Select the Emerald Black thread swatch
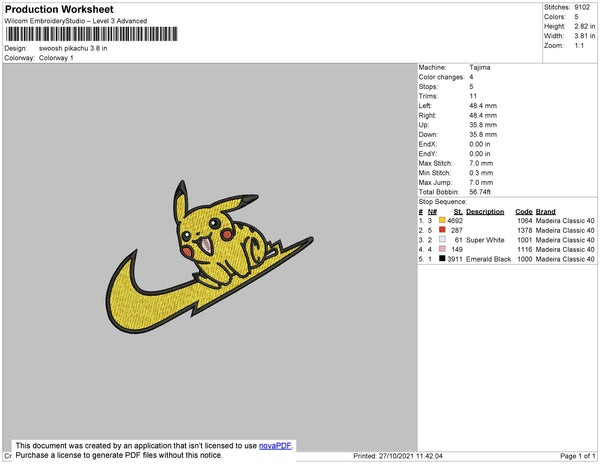This screenshot has width=600, height=464. [442, 258]
